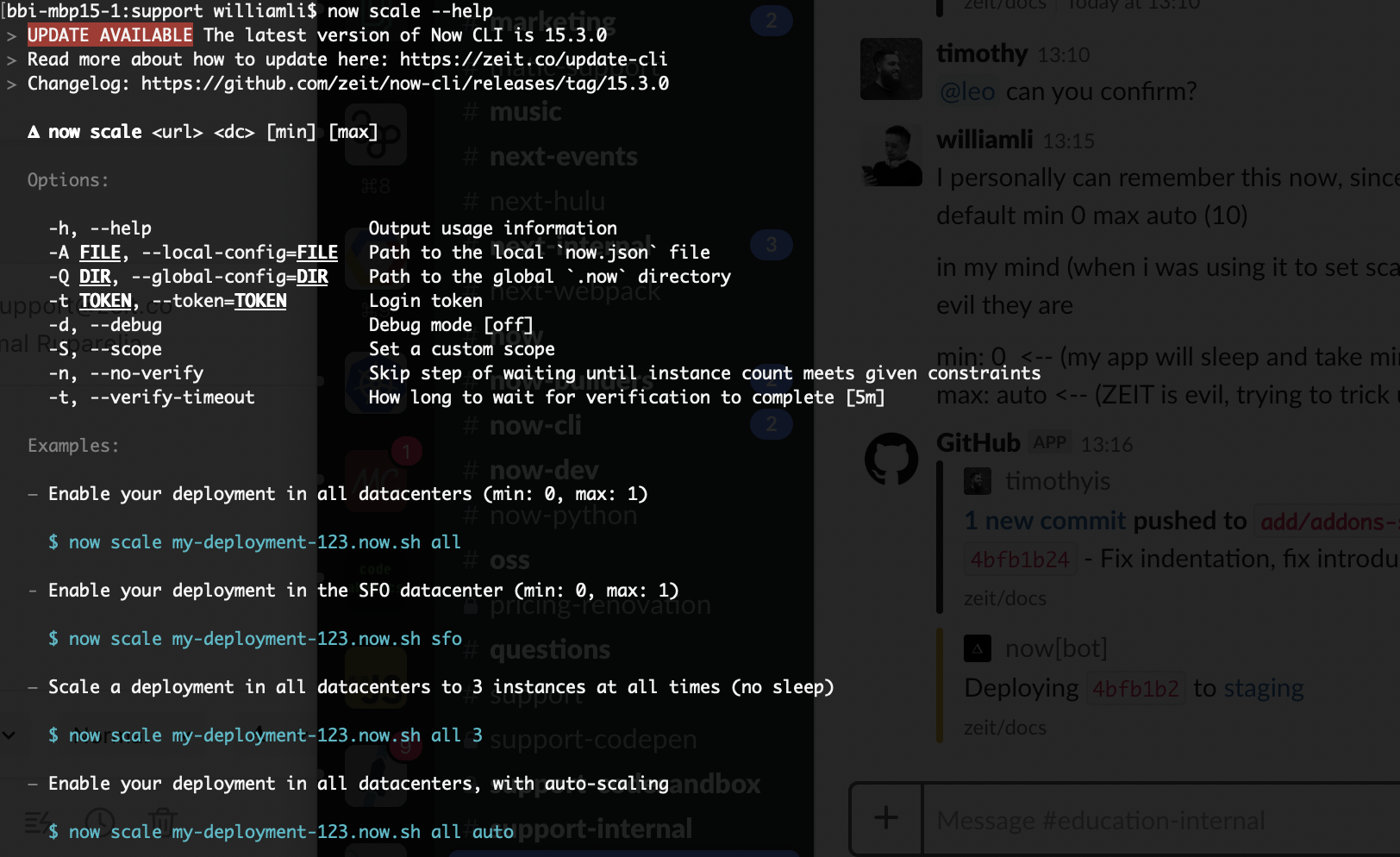Click zeit/docs footer under the commit message

1005,598
